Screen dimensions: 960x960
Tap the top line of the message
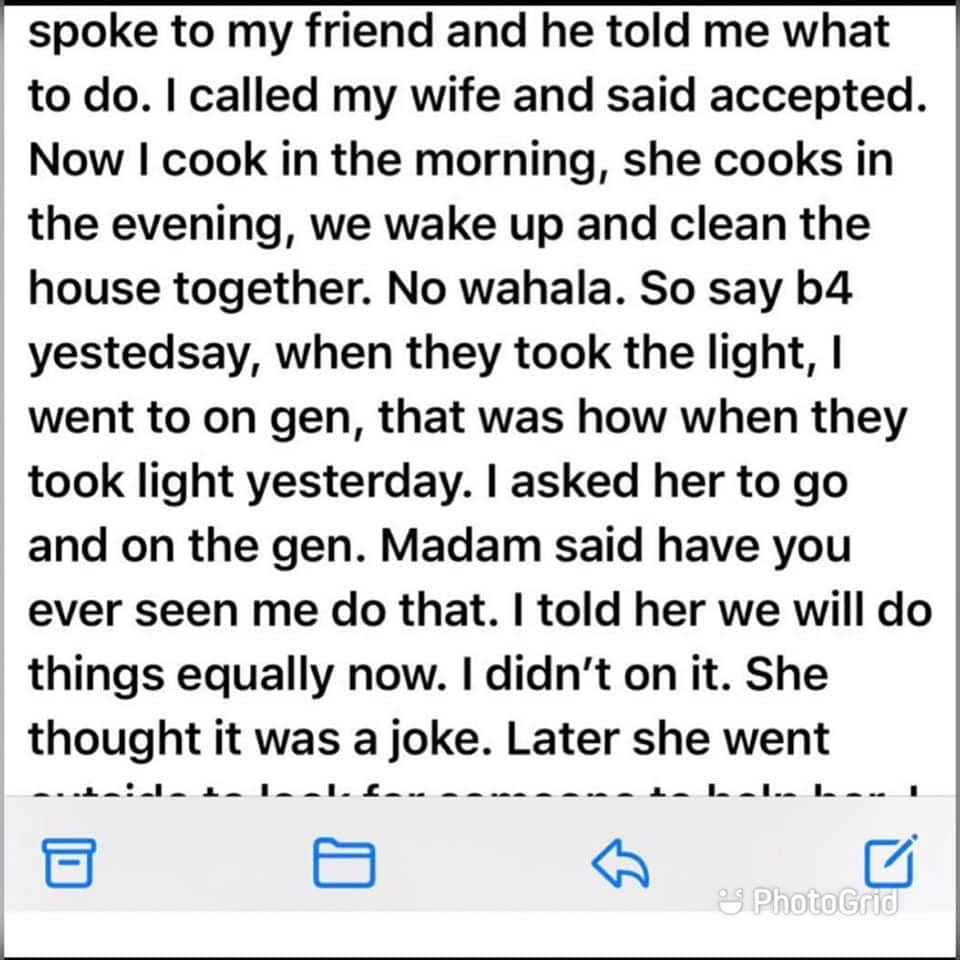coord(460,30)
